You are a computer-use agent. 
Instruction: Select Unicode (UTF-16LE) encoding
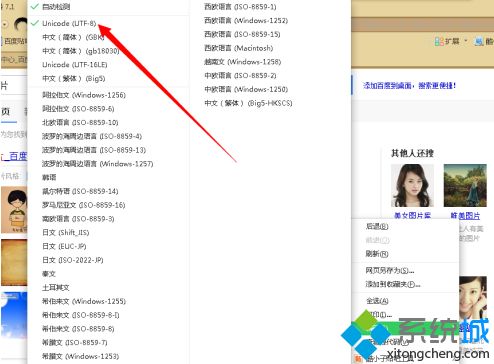point(75,64)
